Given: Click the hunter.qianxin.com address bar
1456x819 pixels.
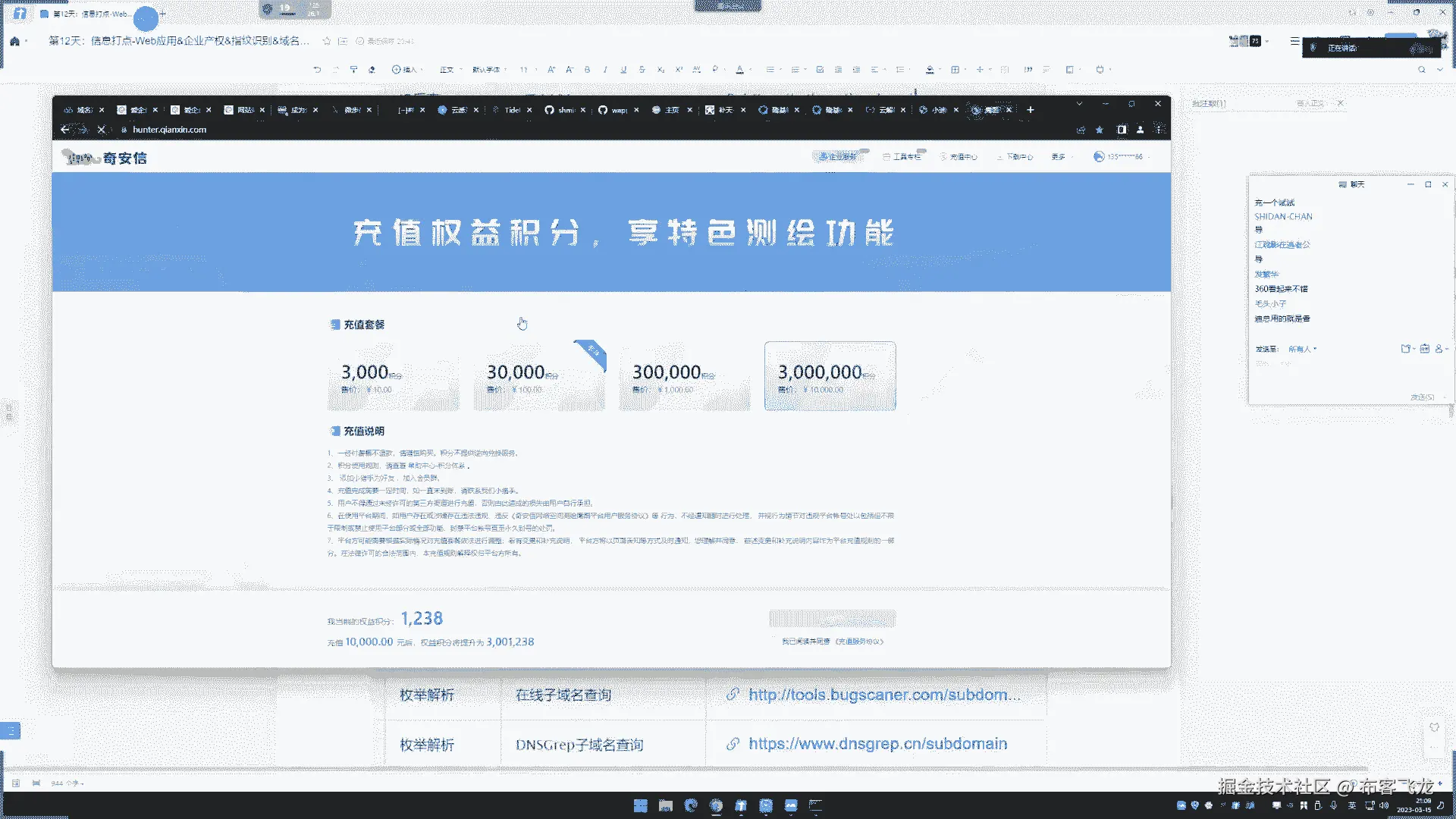Looking at the screenshot, I should tap(169, 130).
